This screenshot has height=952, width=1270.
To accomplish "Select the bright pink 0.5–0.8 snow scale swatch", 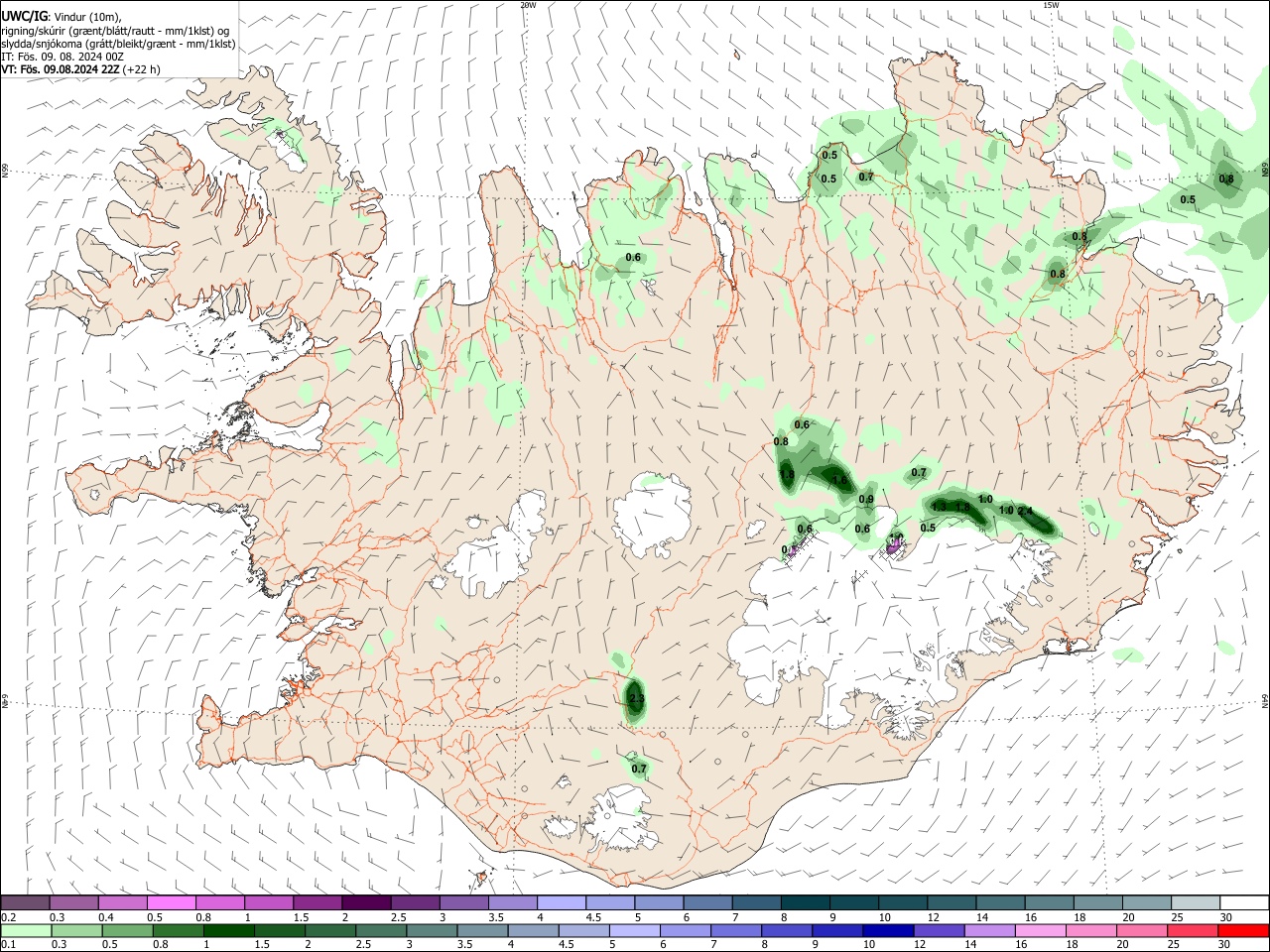I will point(172,903).
